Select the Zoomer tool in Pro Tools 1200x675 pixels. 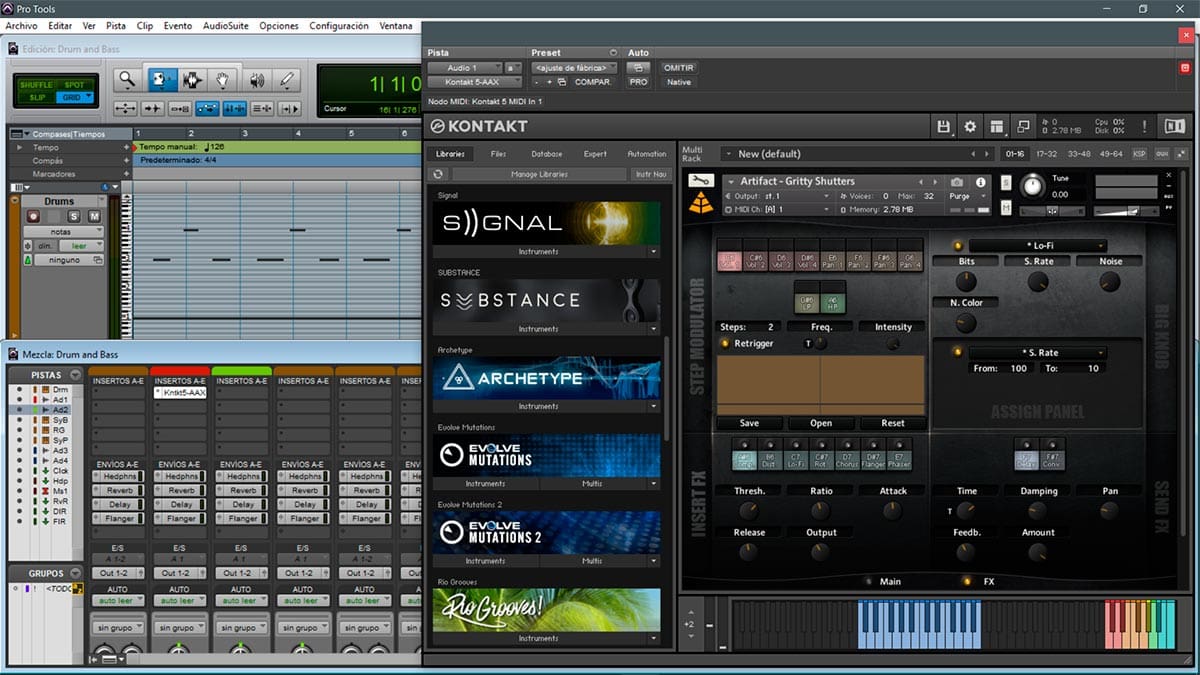click(127, 80)
